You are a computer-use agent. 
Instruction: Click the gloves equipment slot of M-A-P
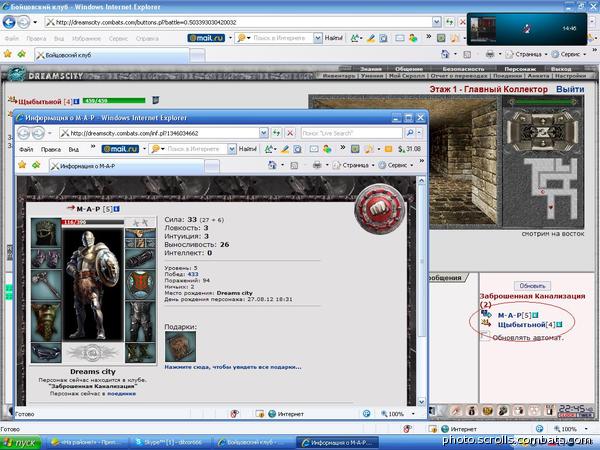point(46,259)
